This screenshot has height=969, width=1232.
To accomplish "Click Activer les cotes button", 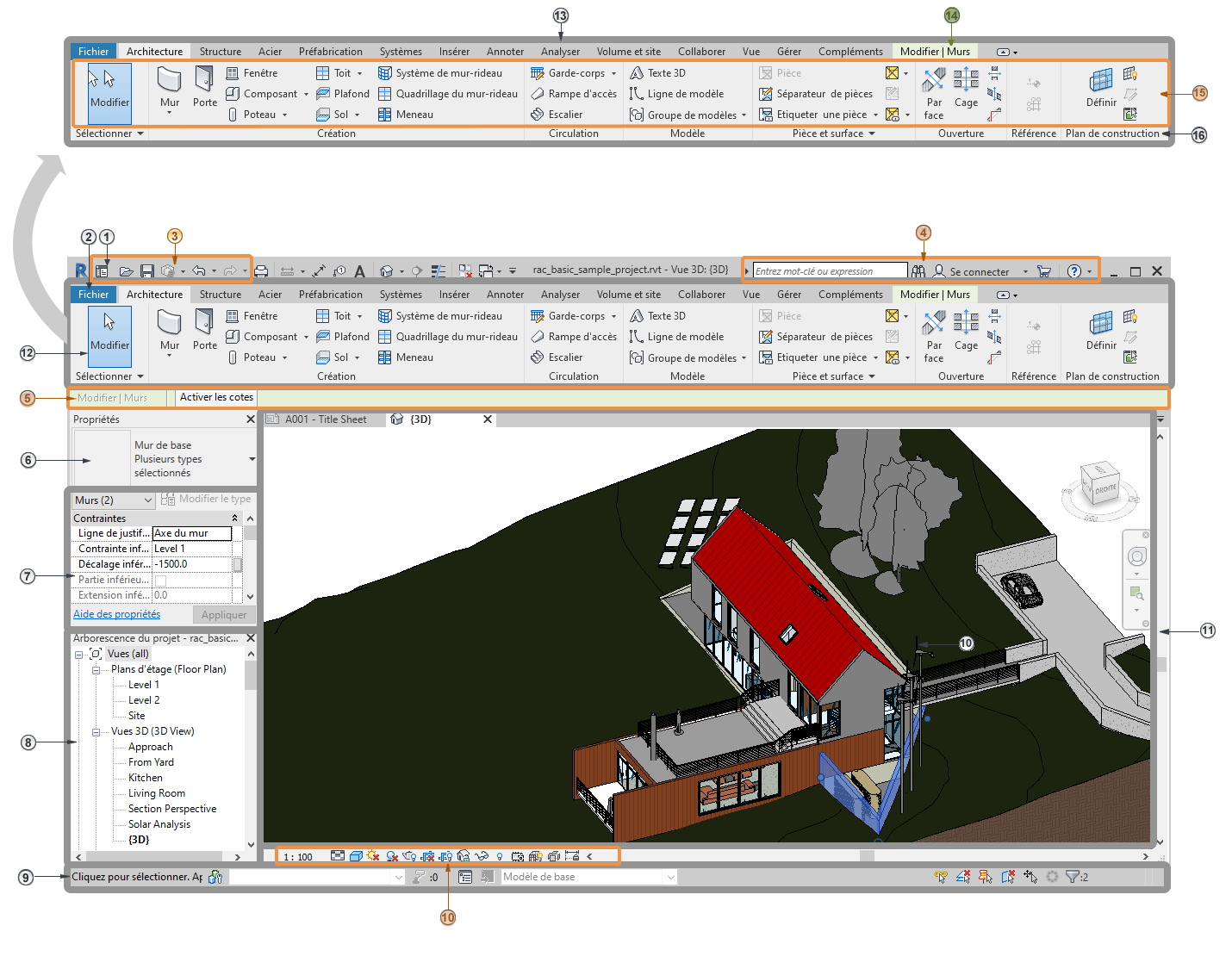I will [216, 398].
